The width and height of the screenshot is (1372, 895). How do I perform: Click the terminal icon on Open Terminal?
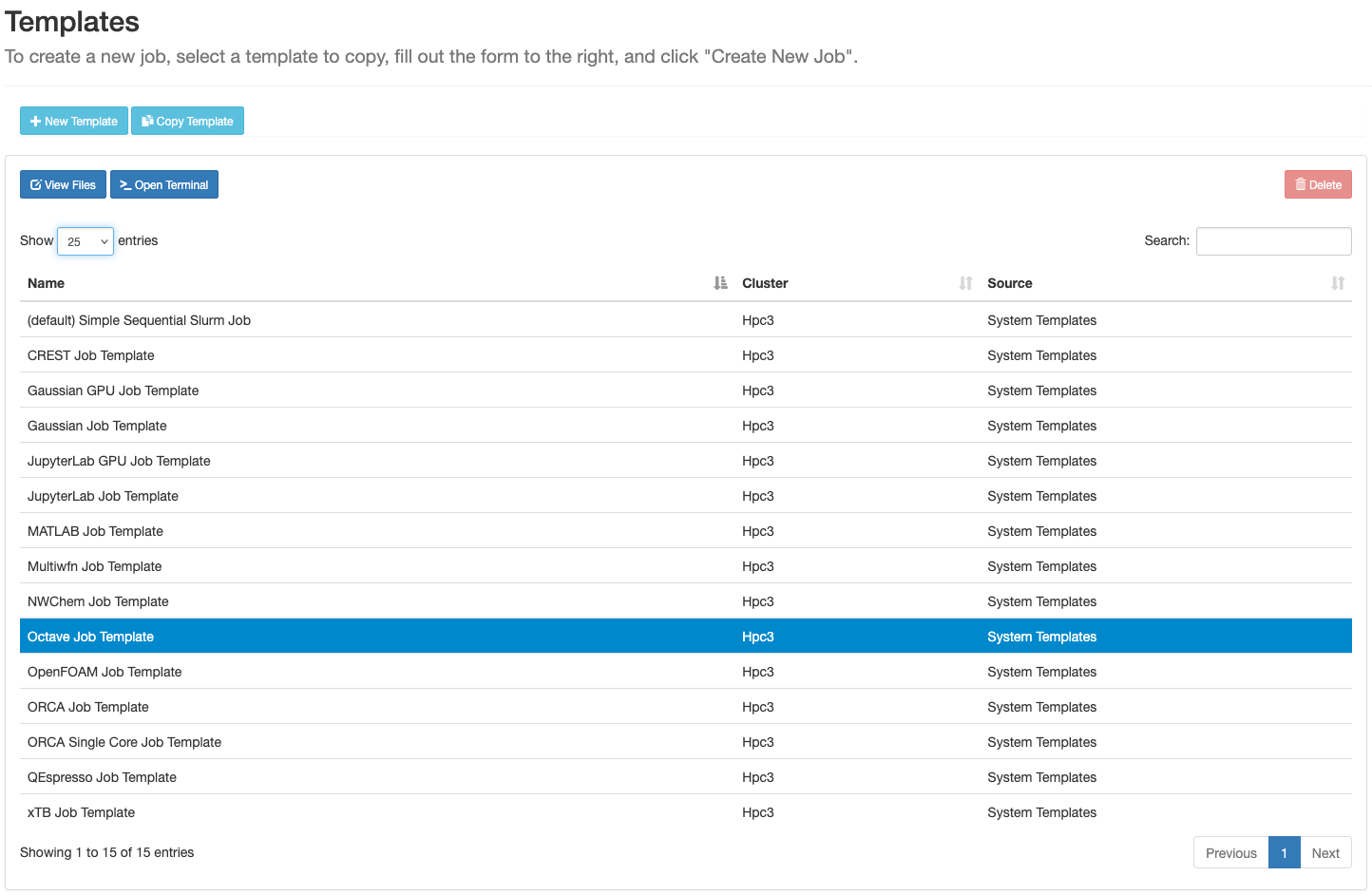coord(124,183)
